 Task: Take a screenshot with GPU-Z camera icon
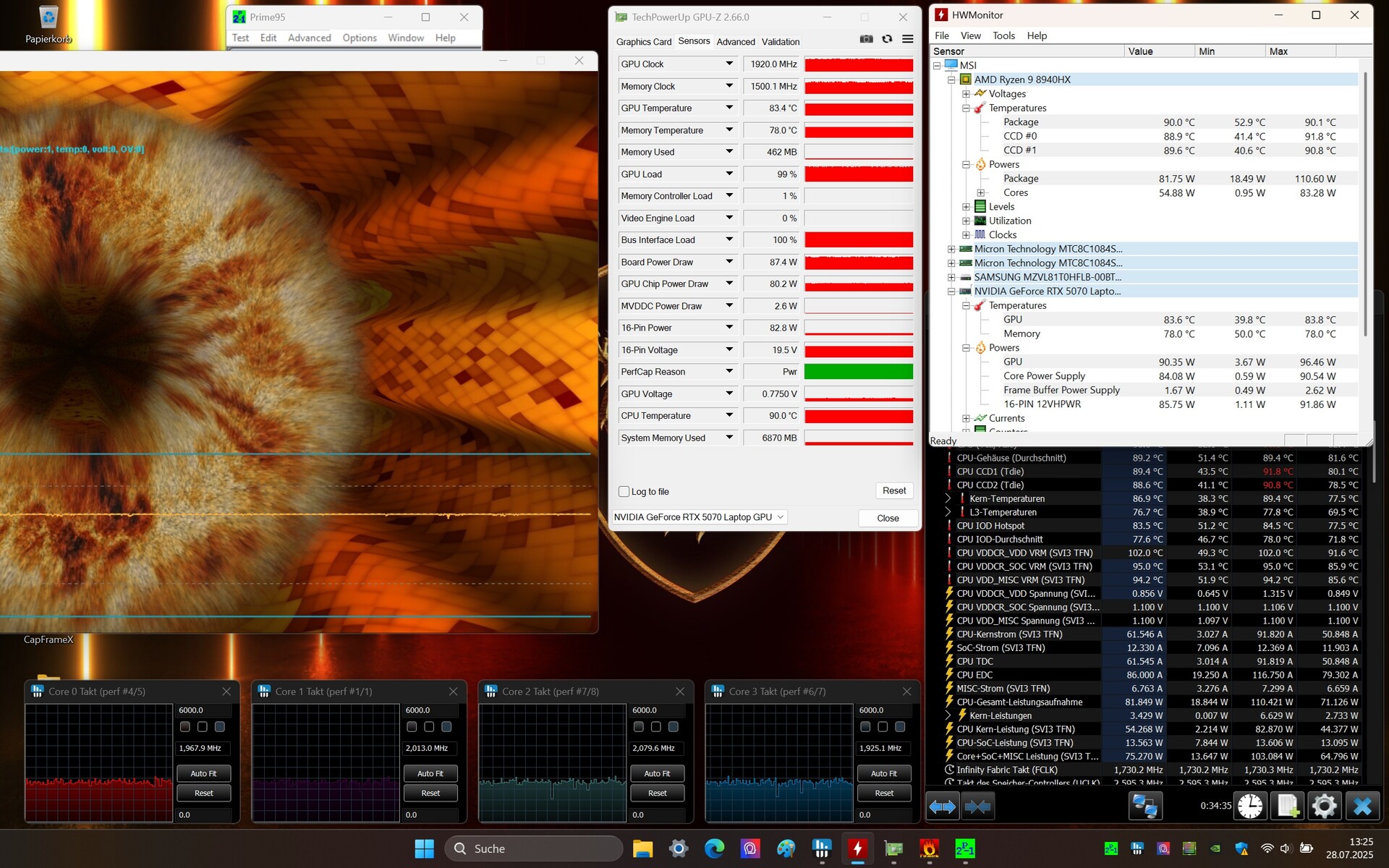pyautogui.click(x=866, y=39)
